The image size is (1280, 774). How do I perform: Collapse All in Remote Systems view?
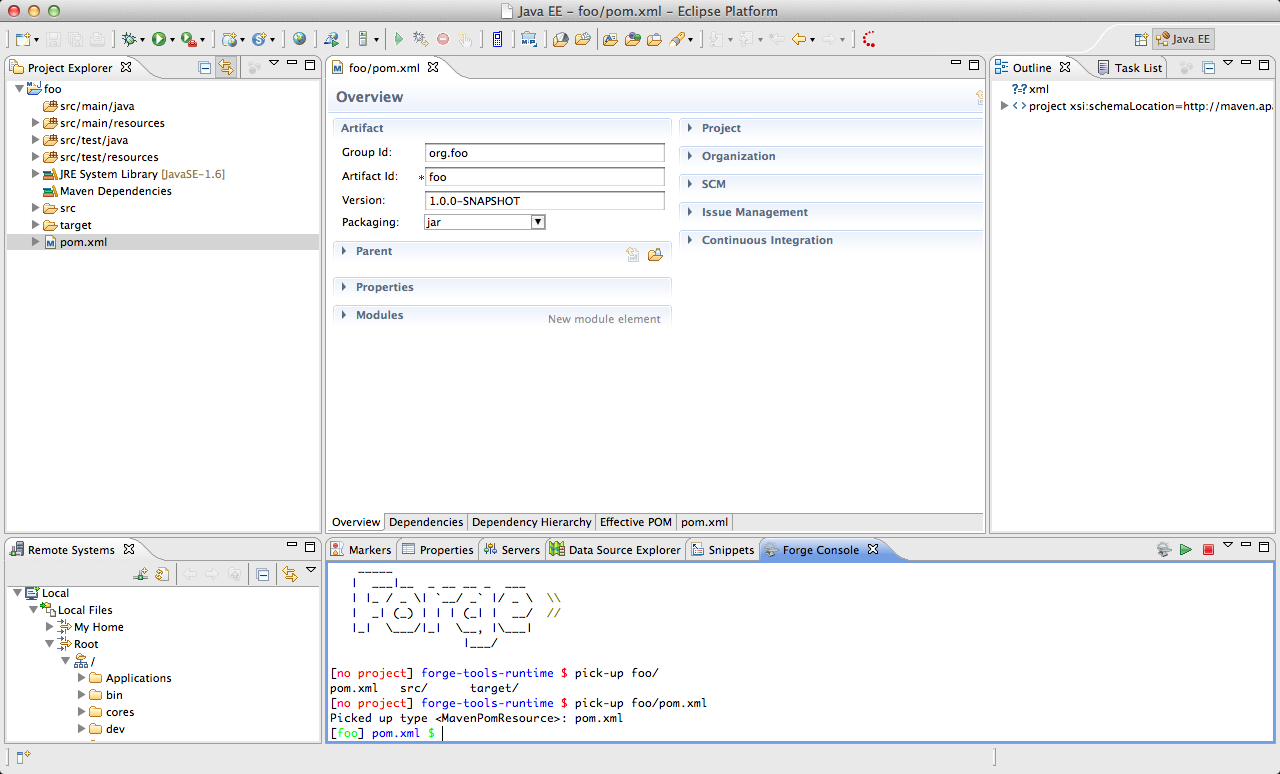[262, 574]
